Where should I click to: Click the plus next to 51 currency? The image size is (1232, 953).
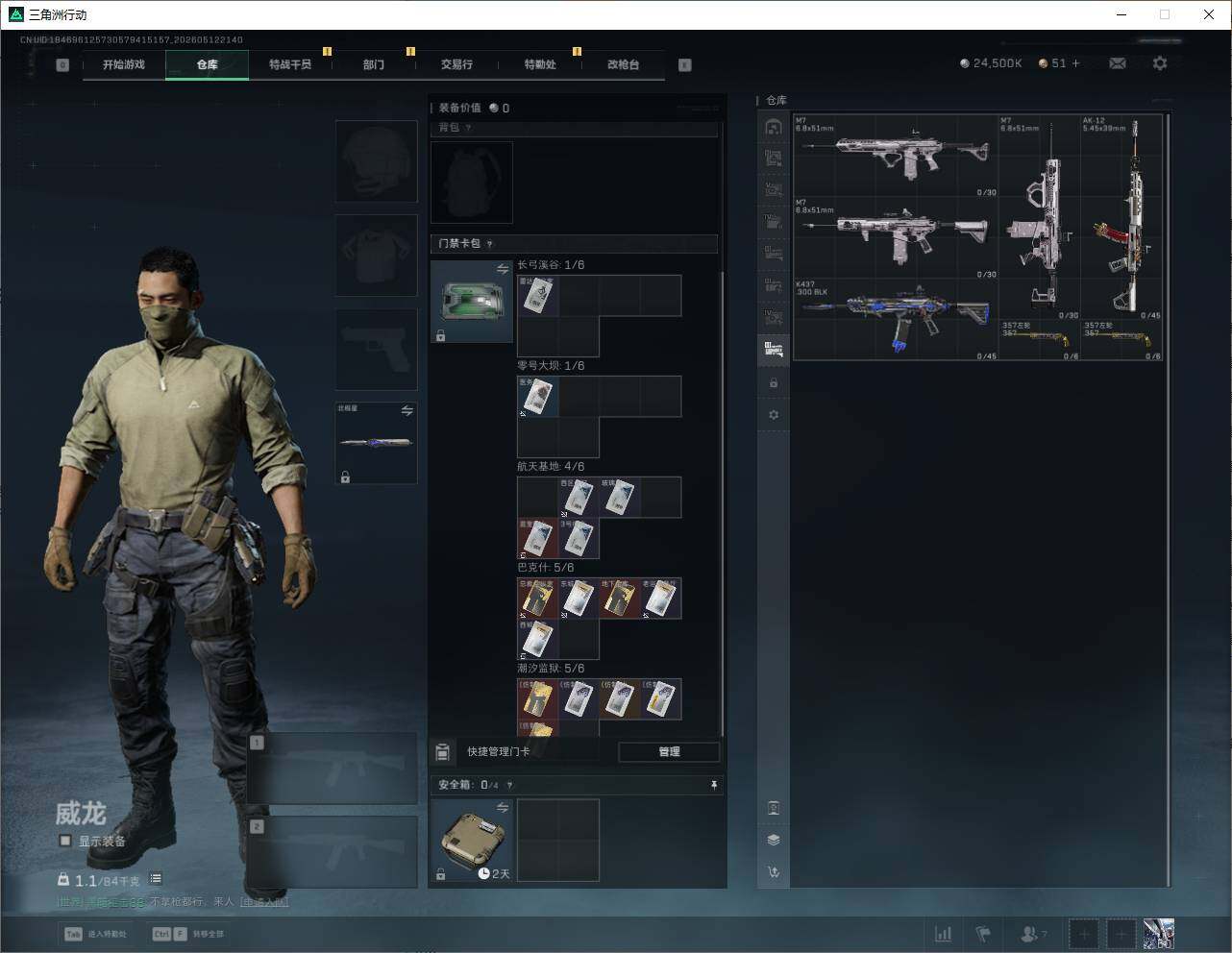(x=1075, y=63)
